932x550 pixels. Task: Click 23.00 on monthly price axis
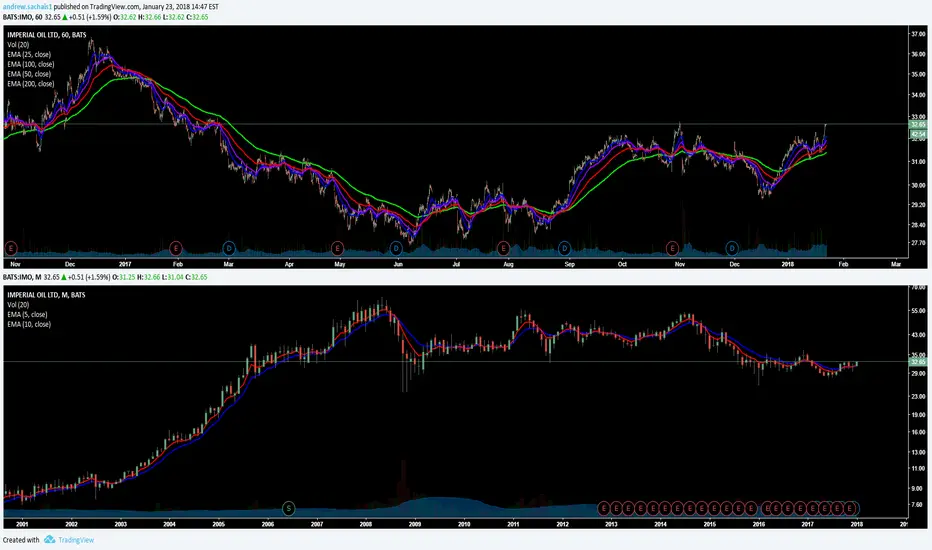tap(918, 396)
